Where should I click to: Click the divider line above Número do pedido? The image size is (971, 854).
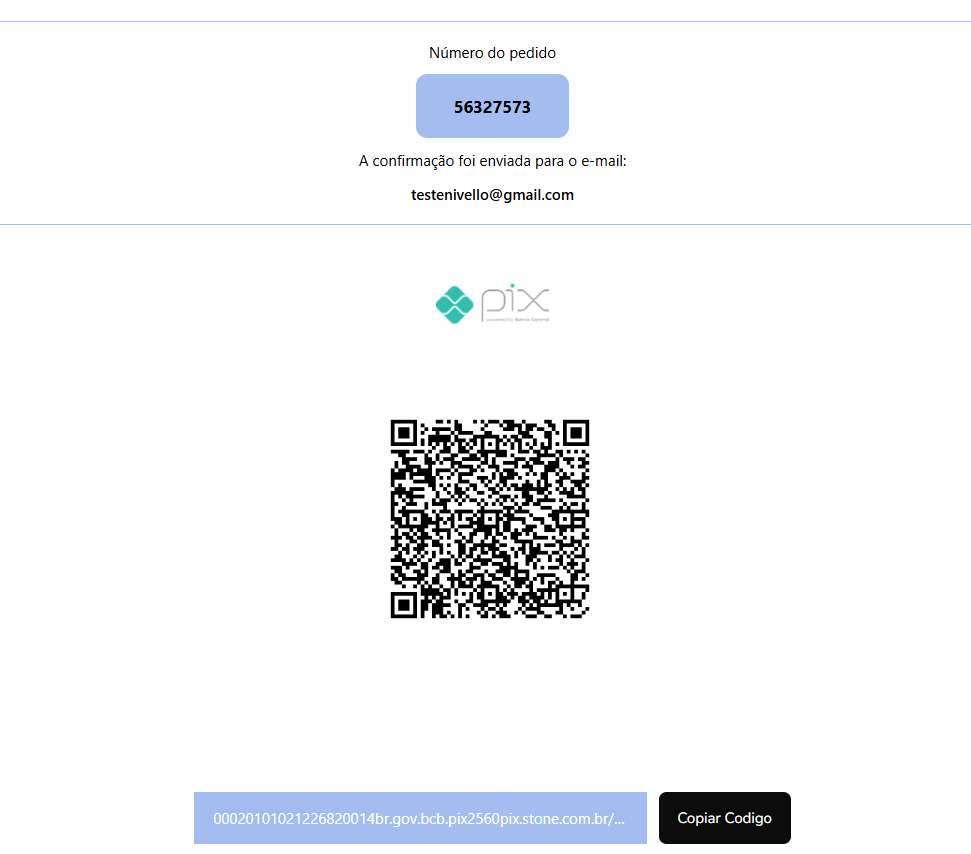[486, 22]
